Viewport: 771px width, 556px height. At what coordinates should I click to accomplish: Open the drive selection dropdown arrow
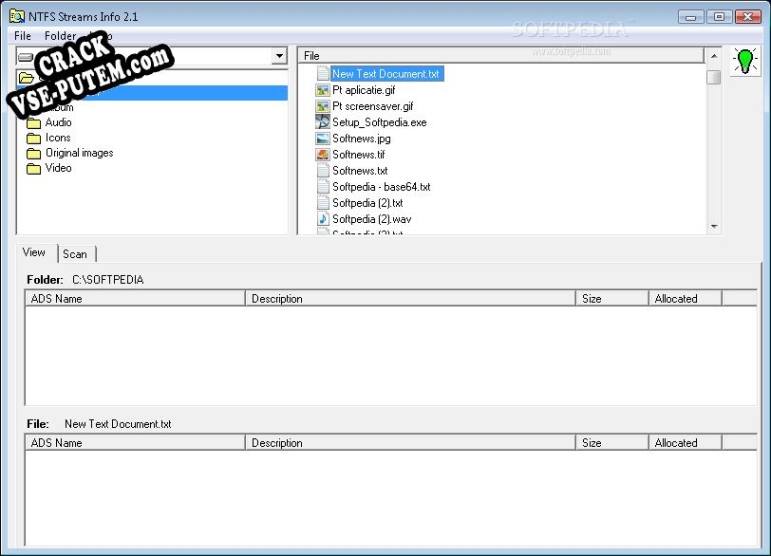(x=279, y=56)
